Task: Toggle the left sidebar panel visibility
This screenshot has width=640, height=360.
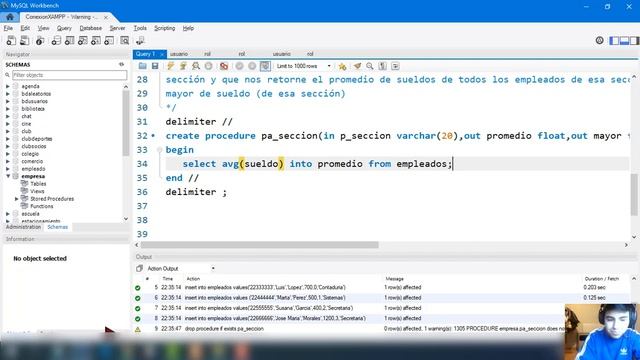Action: click(614, 40)
